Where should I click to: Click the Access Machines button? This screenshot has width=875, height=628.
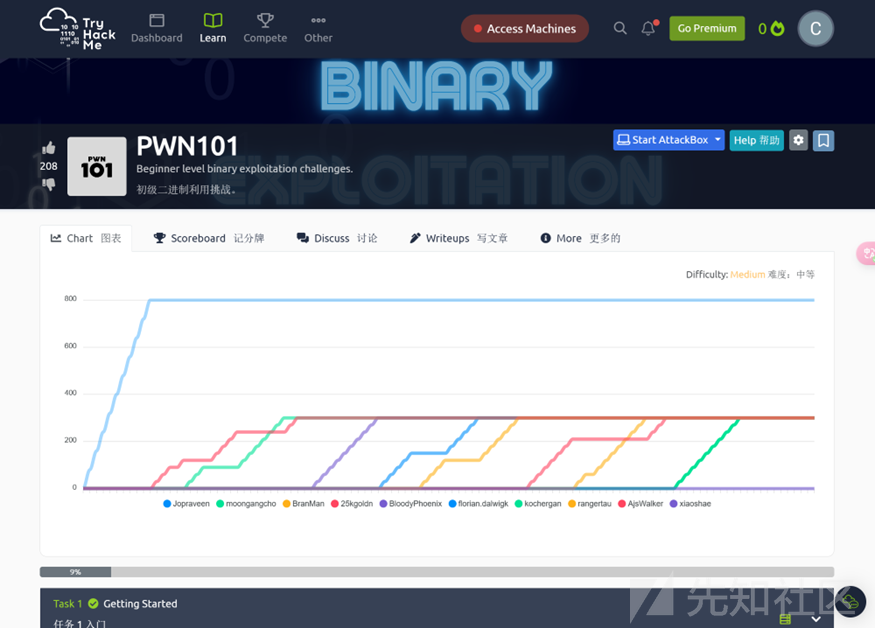525,28
